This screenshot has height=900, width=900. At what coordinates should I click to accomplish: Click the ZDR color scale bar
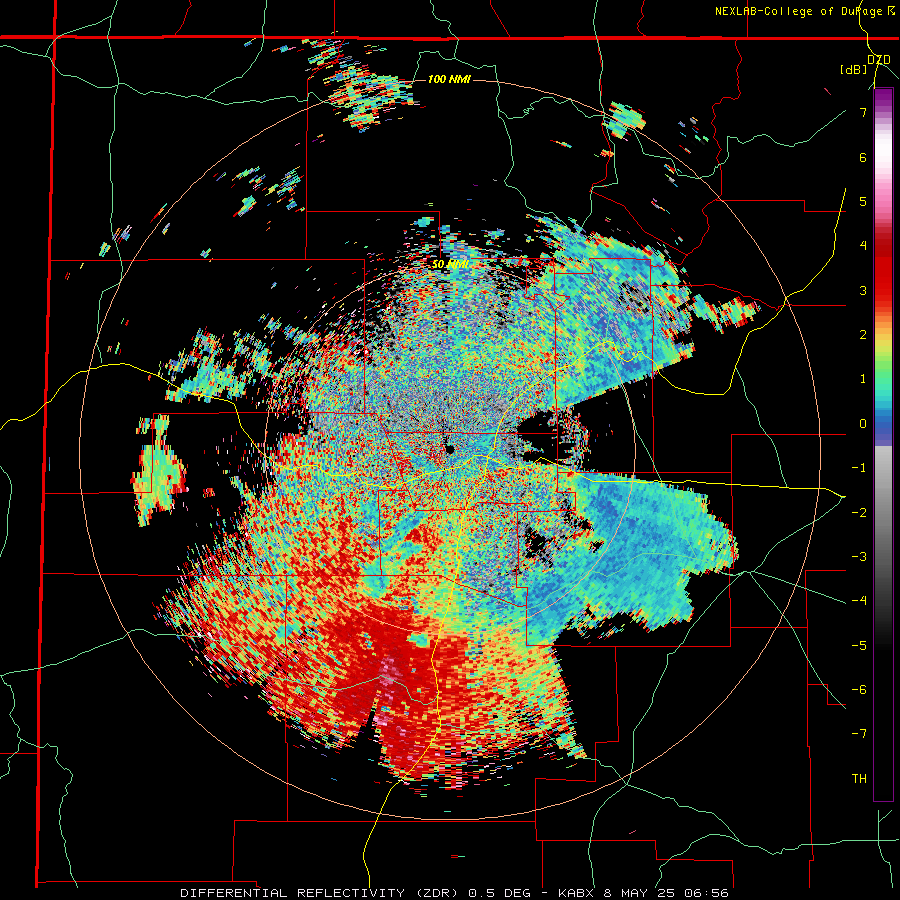(x=883, y=444)
